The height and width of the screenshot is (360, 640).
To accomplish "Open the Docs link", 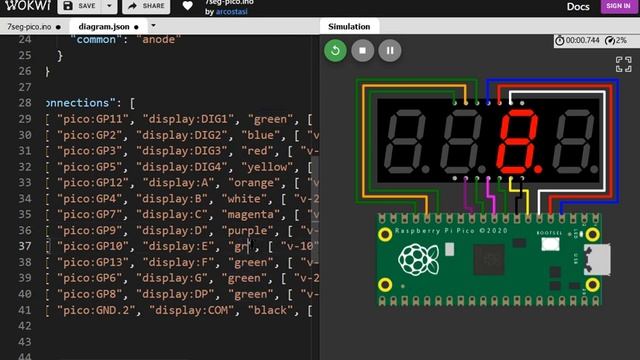I will click(578, 7).
